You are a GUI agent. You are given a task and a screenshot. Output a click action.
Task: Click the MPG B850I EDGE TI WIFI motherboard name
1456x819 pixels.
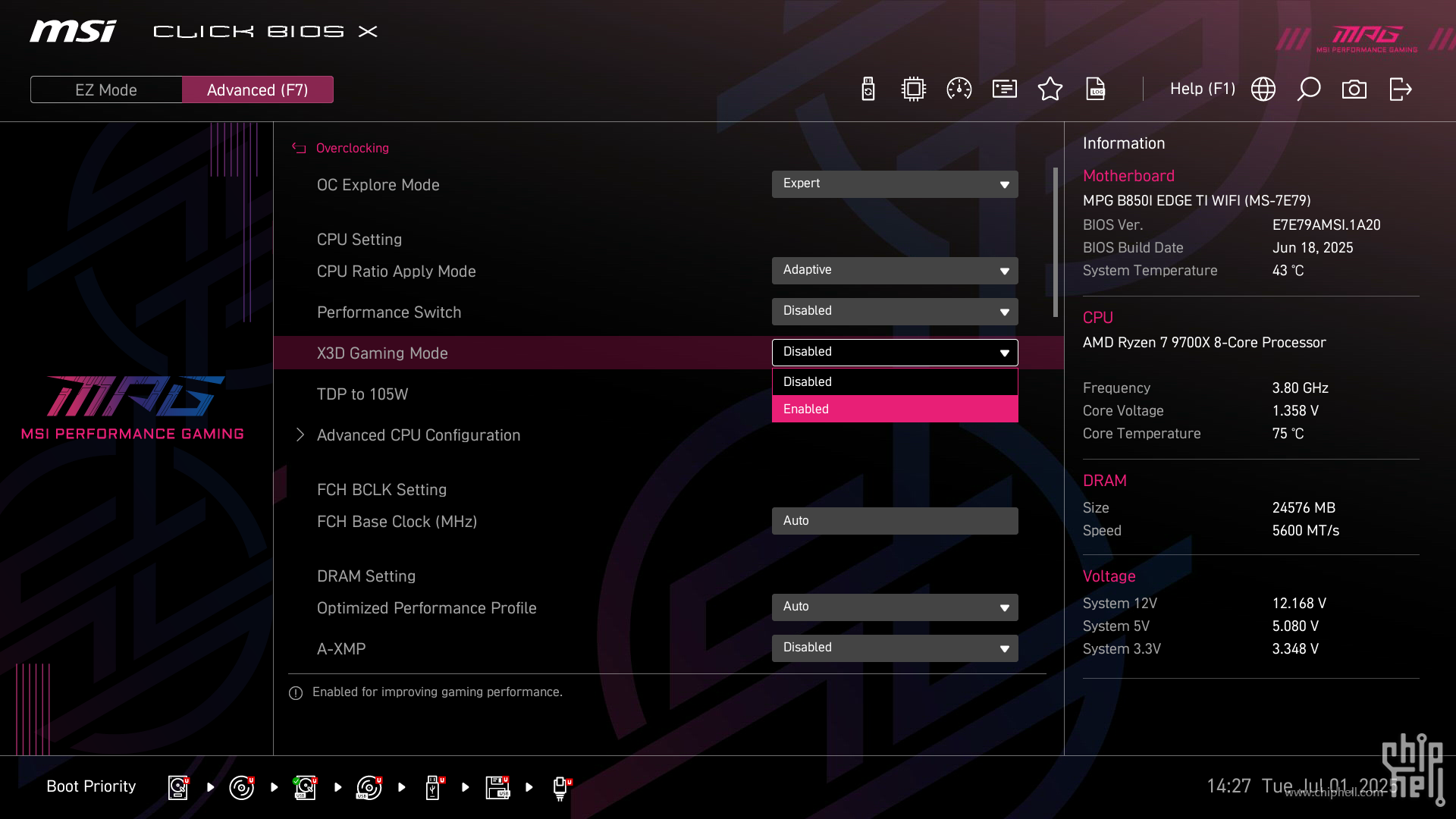(x=1197, y=201)
